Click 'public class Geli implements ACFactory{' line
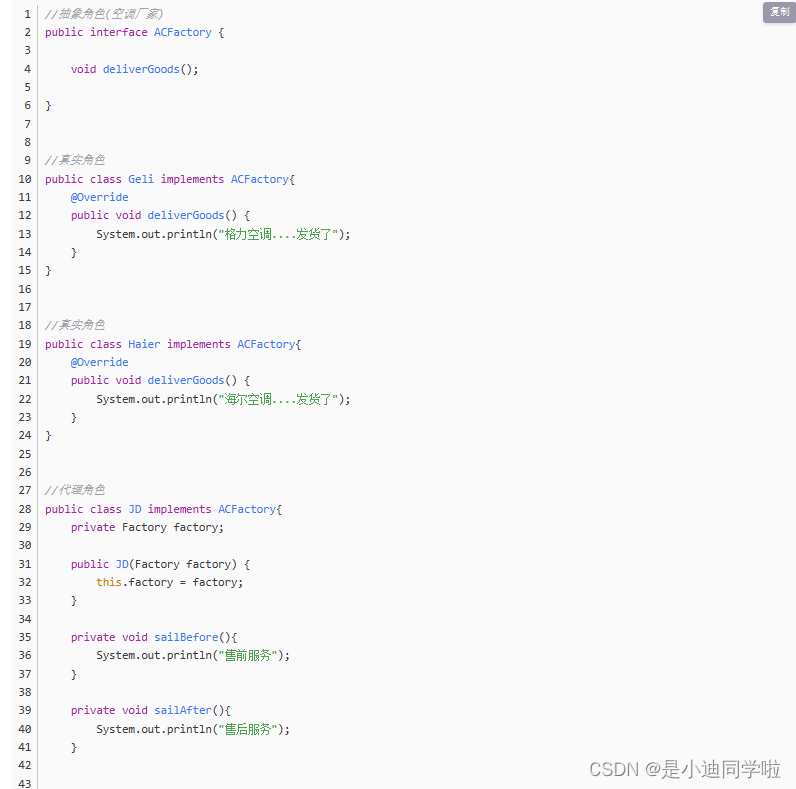This screenshot has width=796, height=789. [x=170, y=179]
